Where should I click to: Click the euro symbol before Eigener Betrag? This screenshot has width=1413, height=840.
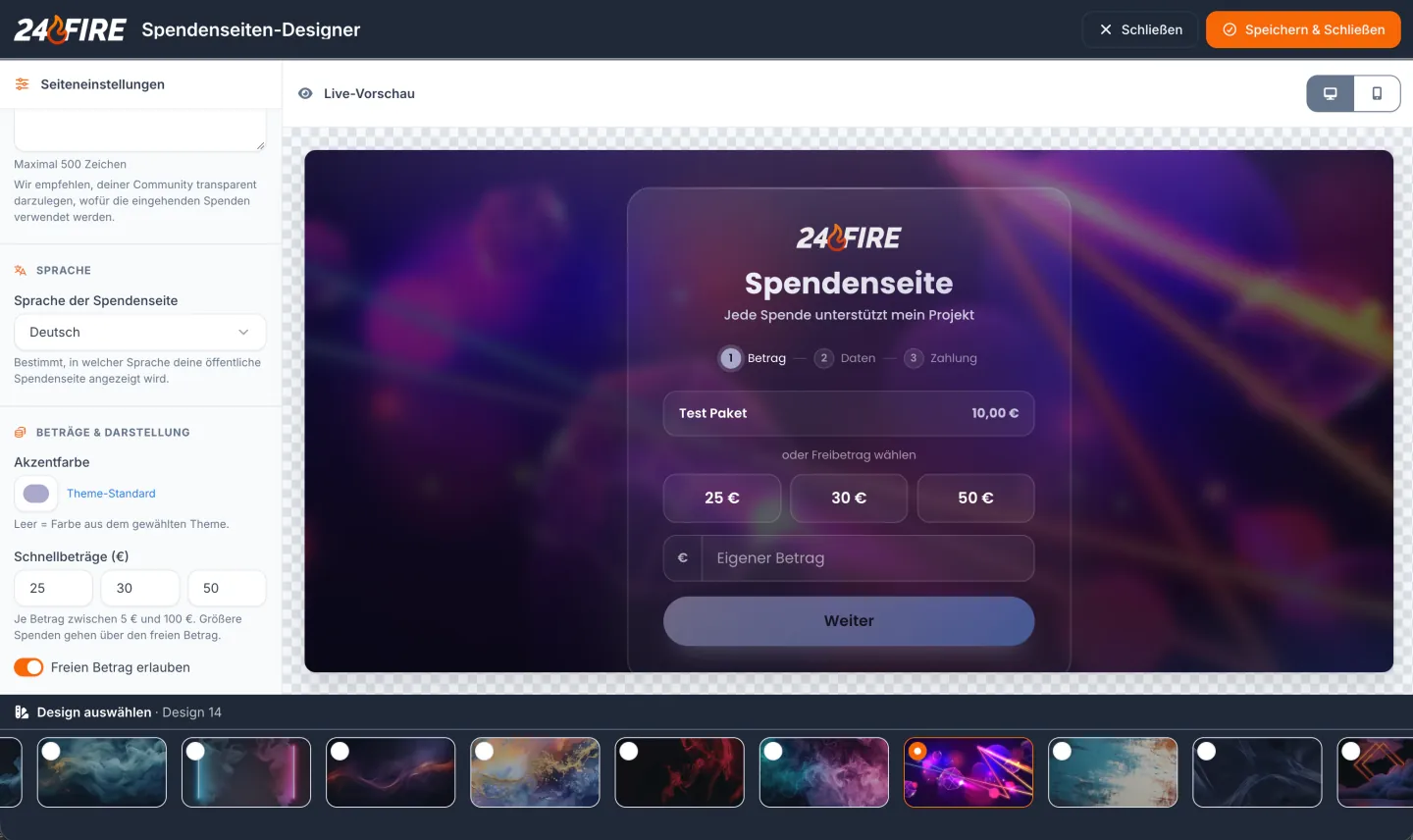pyautogui.click(x=683, y=558)
